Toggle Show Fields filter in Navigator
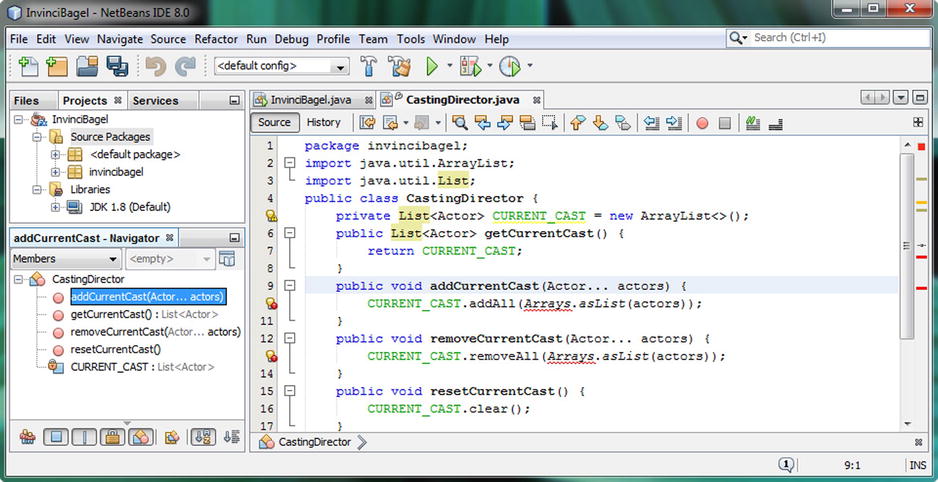938x482 pixels. pyautogui.click(x=56, y=437)
